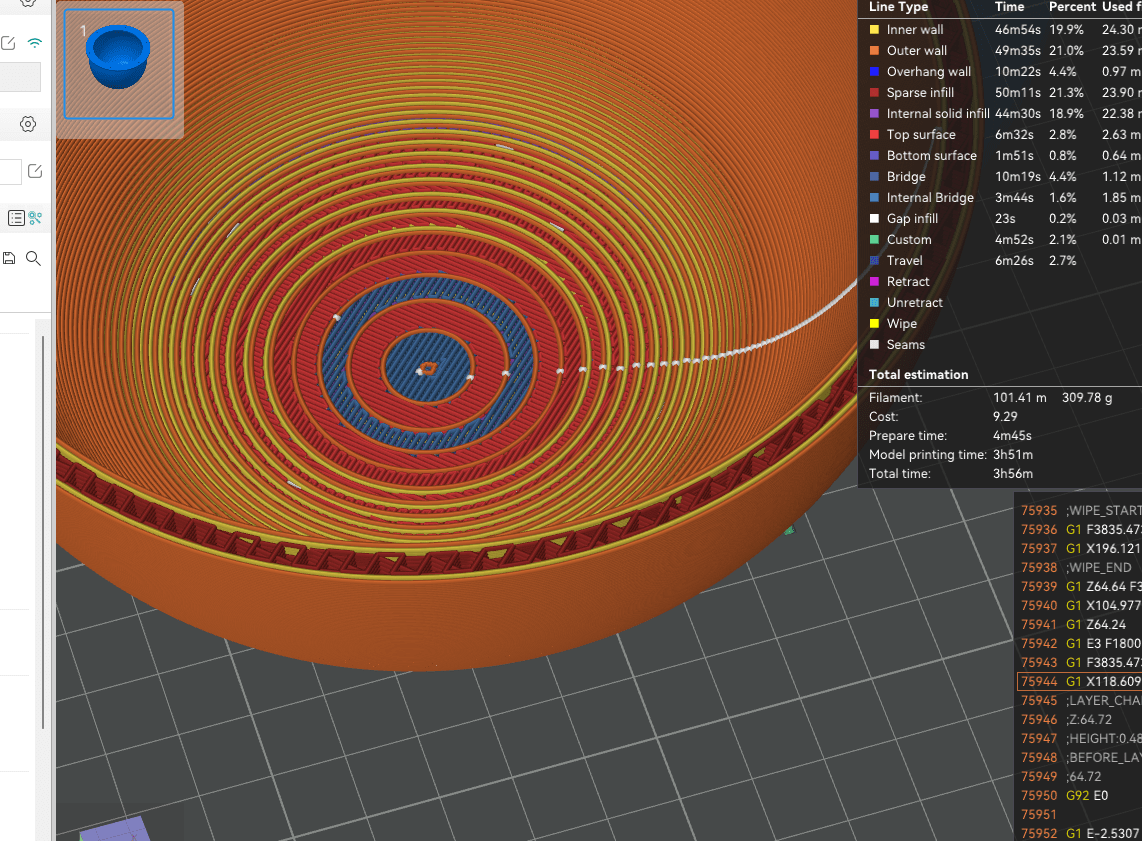Click the Gap infill white swatch
The image size is (1142, 841).
(874, 219)
